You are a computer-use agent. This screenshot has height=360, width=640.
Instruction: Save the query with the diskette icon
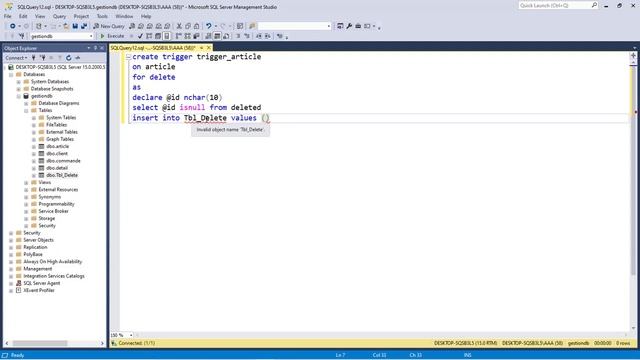click(75, 26)
